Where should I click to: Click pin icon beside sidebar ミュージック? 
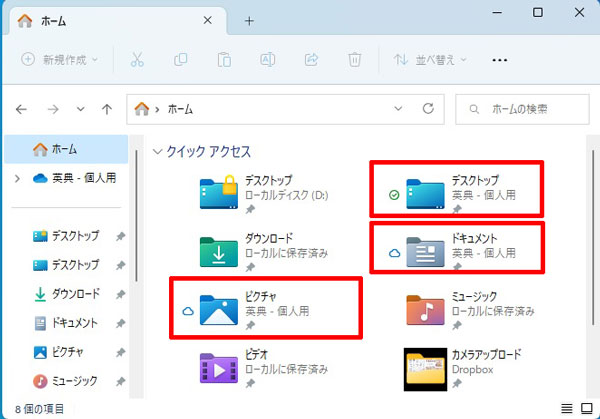click(x=121, y=382)
